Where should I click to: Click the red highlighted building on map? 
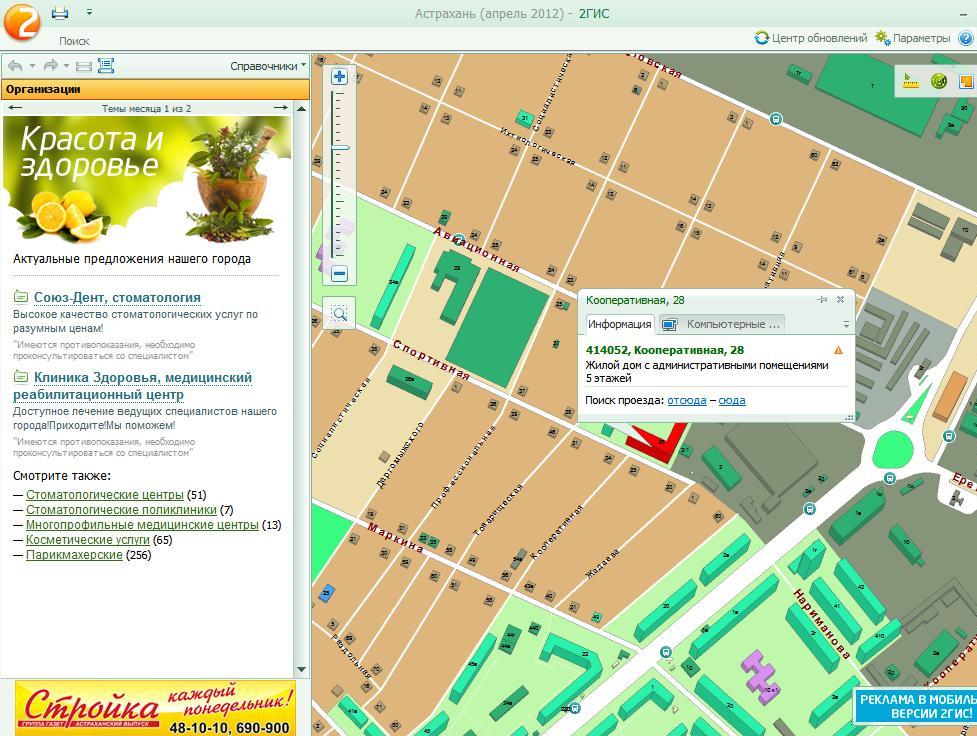pyautogui.click(x=663, y=445)
